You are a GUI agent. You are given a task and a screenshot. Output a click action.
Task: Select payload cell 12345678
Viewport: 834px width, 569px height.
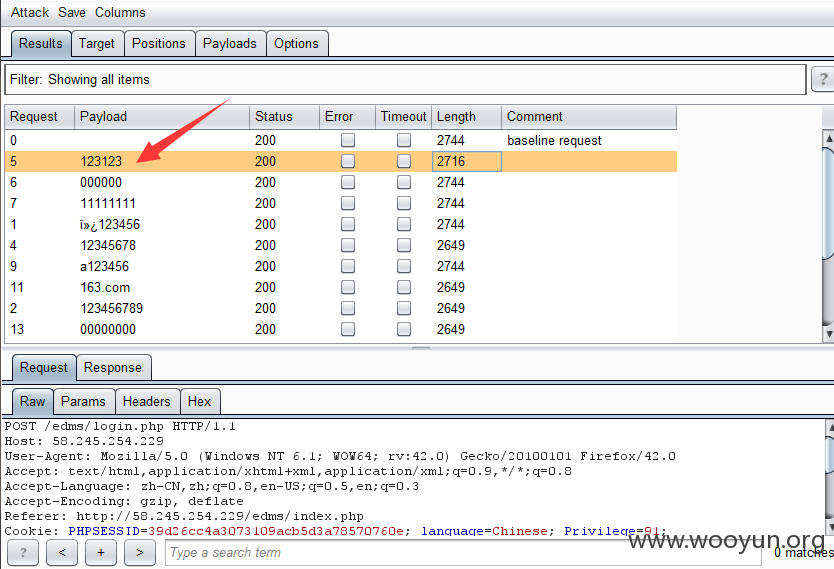click(x=162, y=245)
